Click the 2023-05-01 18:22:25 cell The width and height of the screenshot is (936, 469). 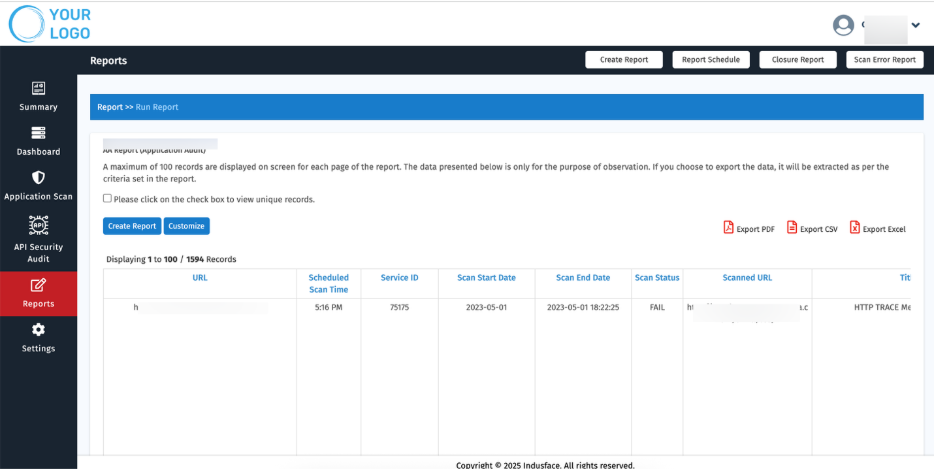[x=583, y=308]
